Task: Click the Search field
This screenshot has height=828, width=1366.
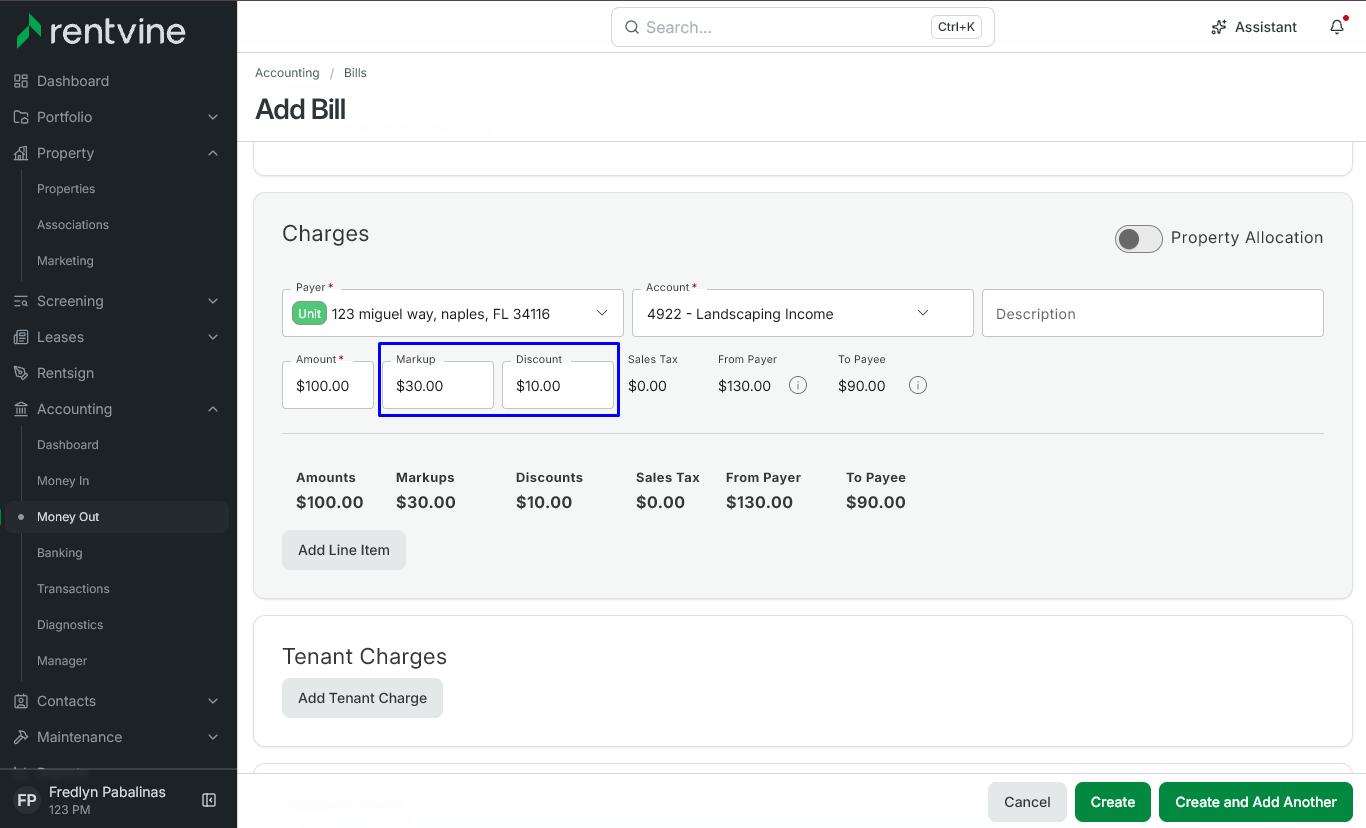Action: (803, 27)
